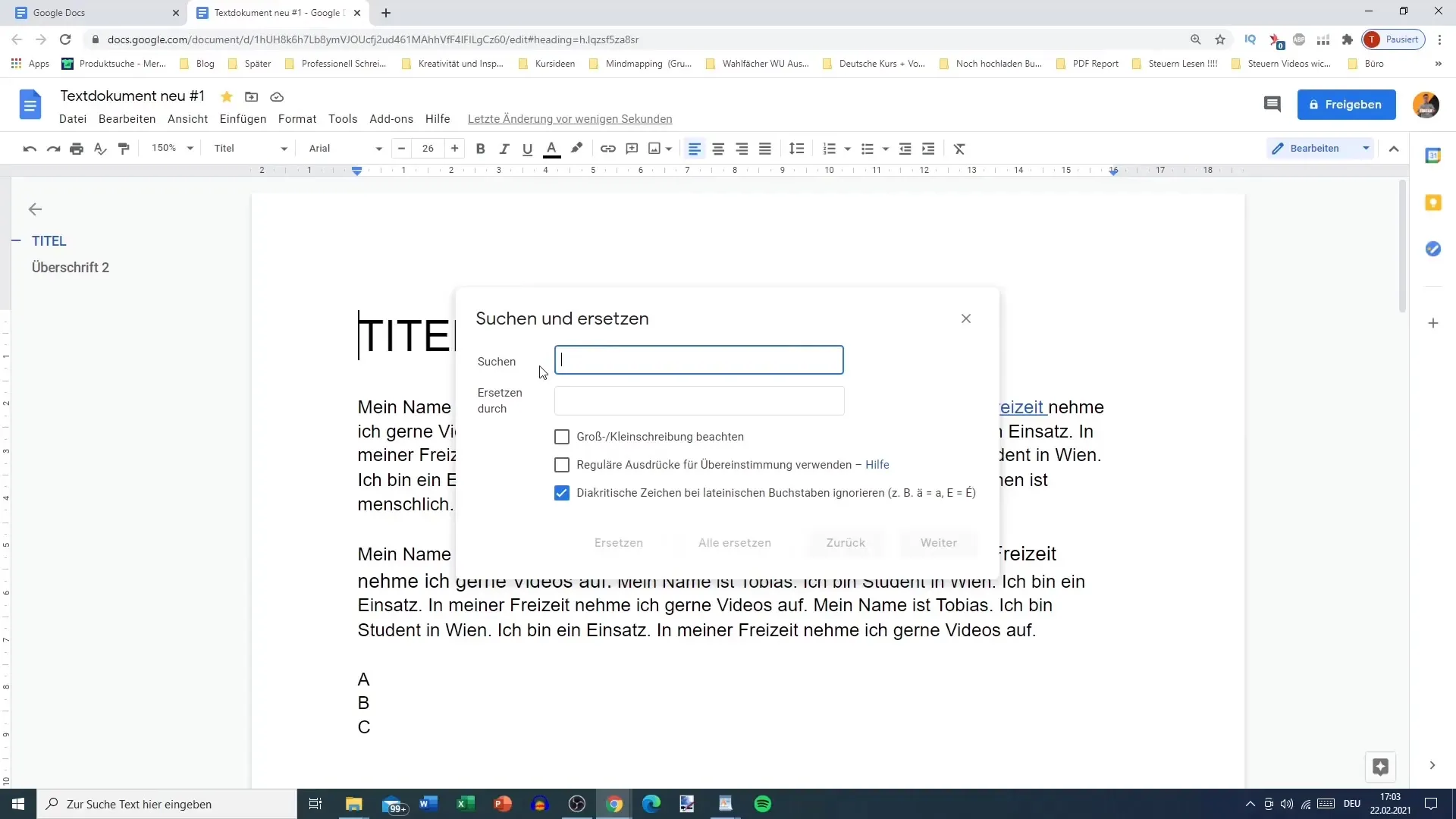The height and width of the screenshot is (819, 1456).
Task: Select the Einfügen menu item
Action: click(x=242, y=118)
